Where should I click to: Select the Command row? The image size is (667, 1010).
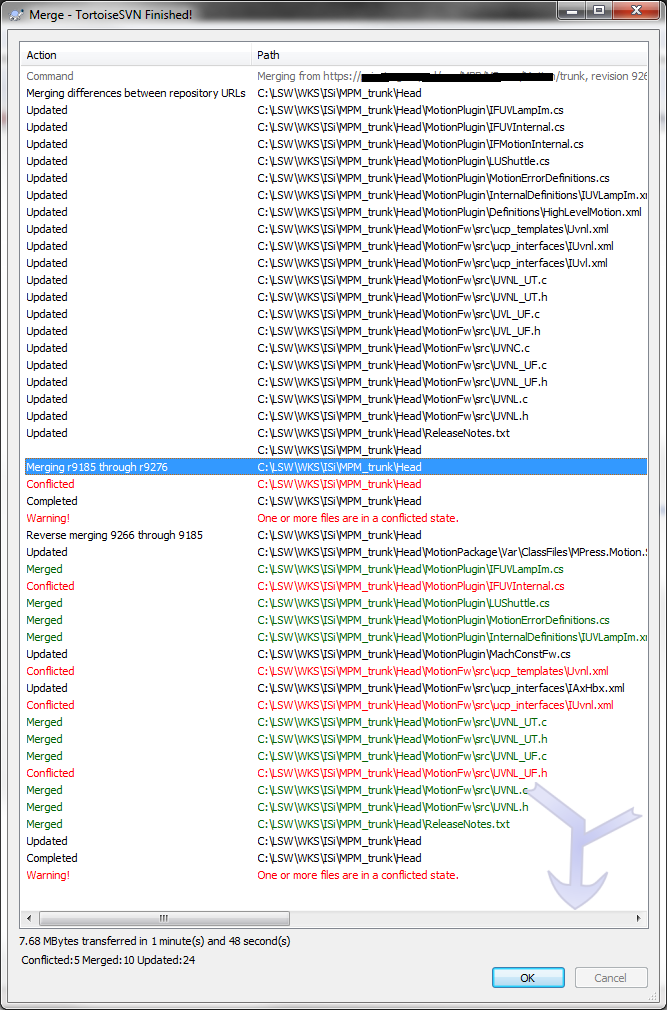(x=334, y=76)
